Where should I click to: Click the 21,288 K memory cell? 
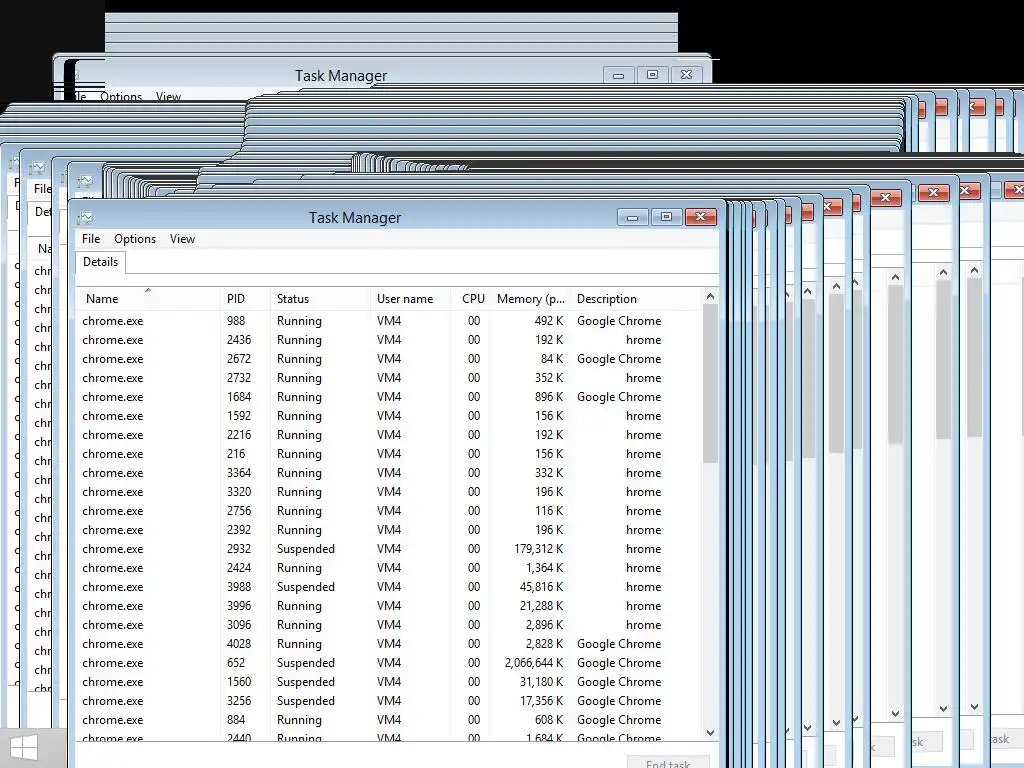tap(541, 605)
